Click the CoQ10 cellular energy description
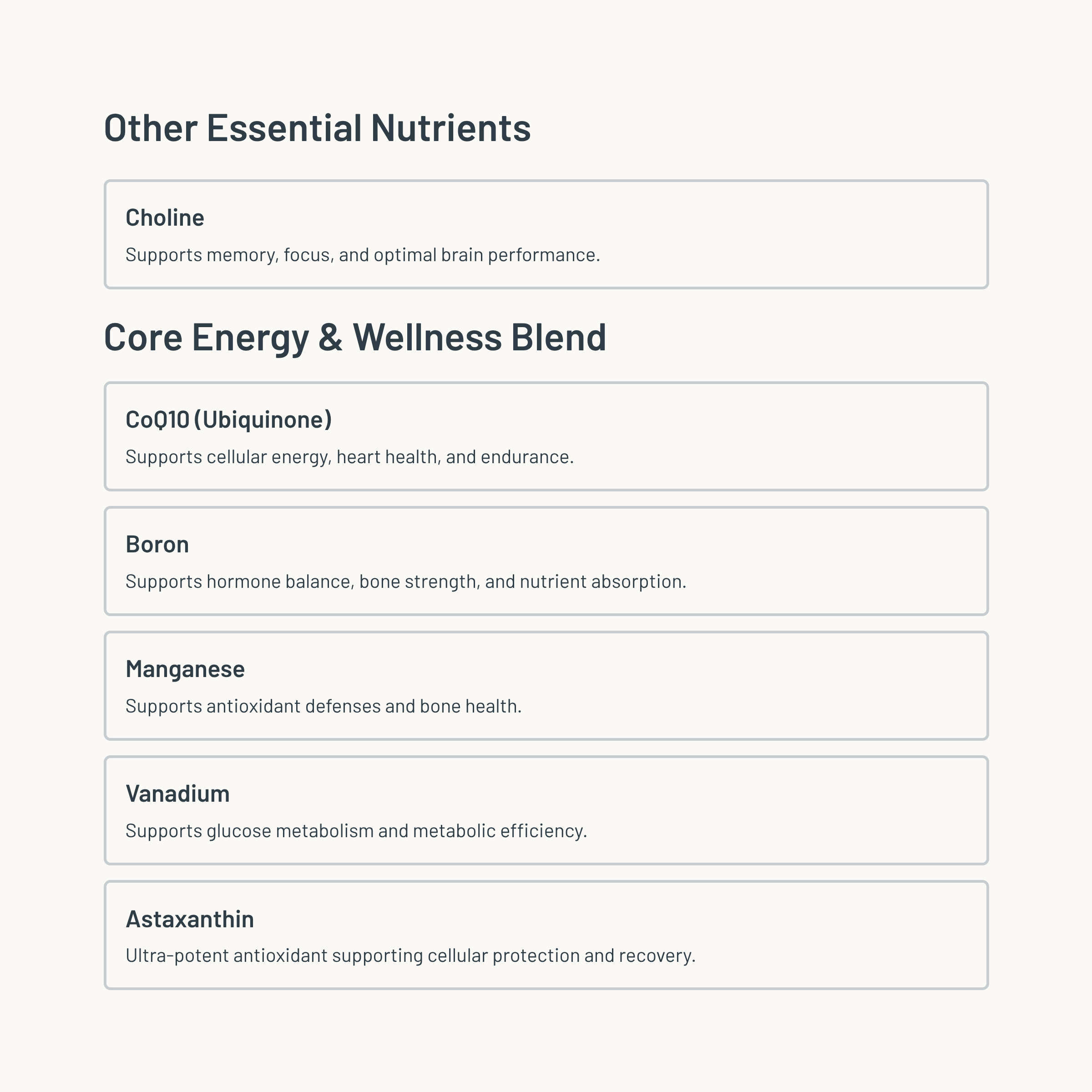Screen dimensions: 1092x1092 click(349, 457)
